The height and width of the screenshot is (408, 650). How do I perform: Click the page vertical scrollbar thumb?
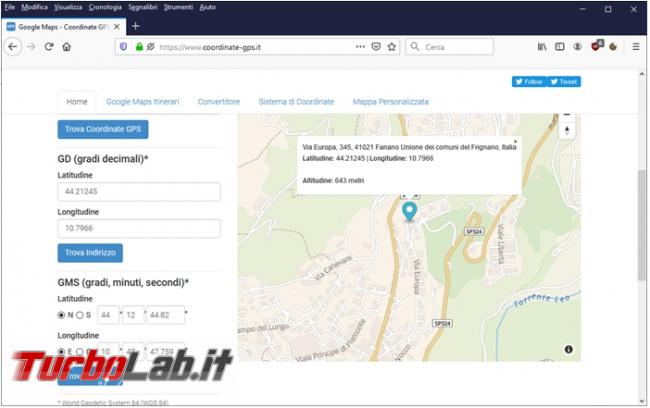[642, 225]
